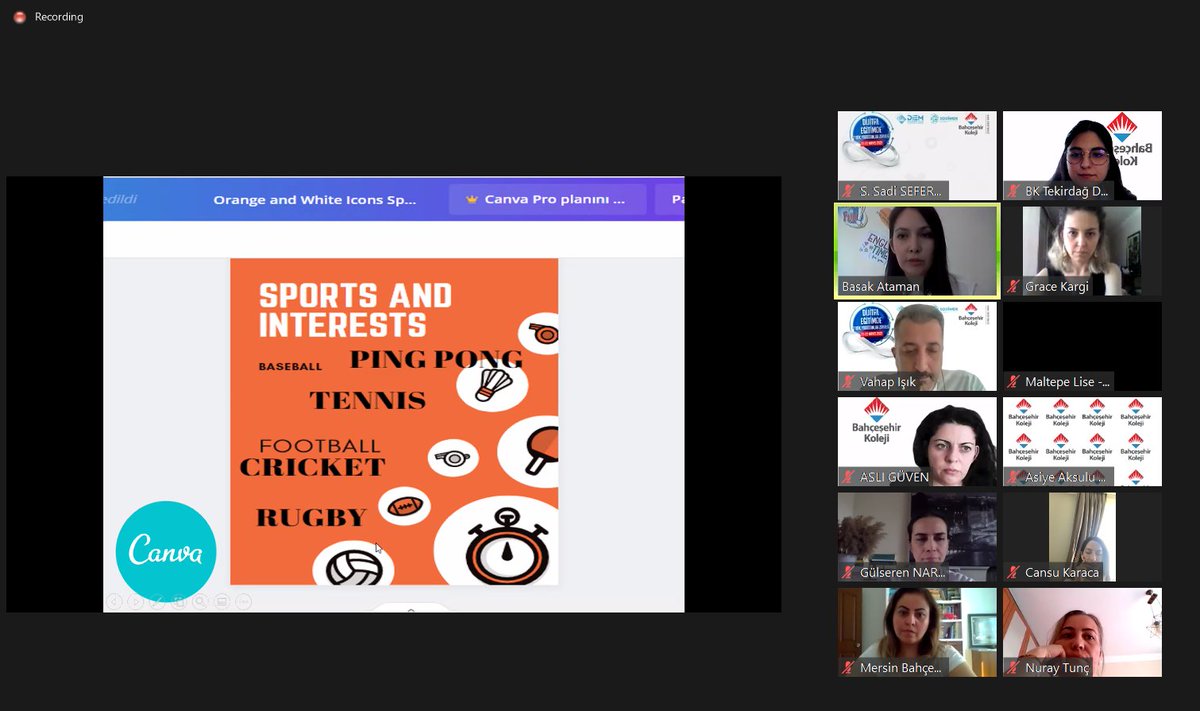Select the pen annotation tool icon
The image size is (1200, 711).
tap(157, 602)
